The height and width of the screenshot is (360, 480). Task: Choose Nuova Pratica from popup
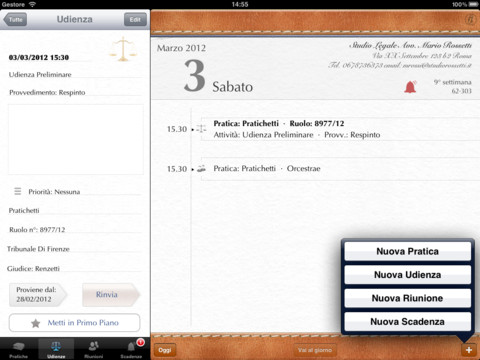(x=407, y=251)
